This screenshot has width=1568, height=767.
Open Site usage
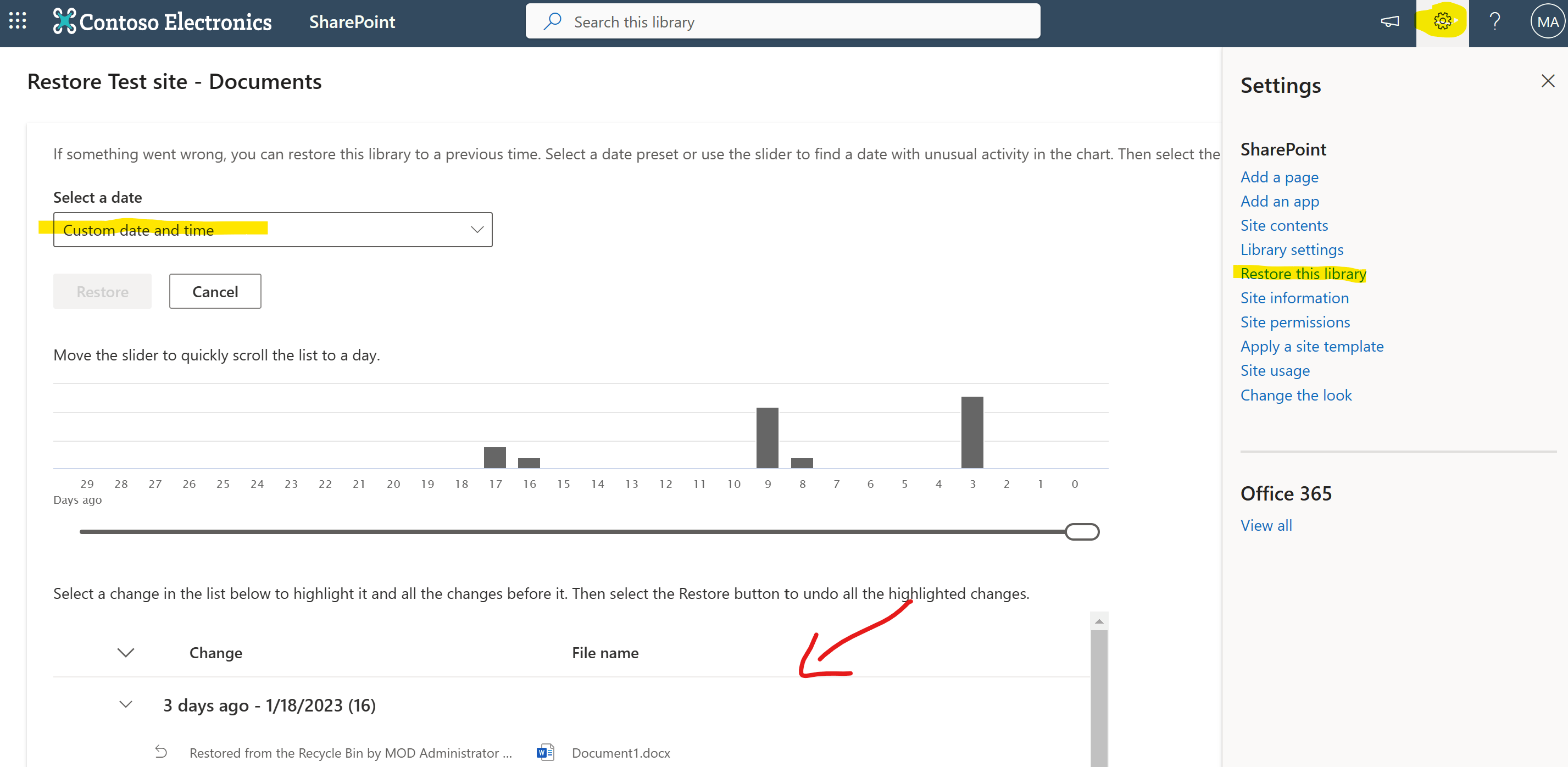coord(1275,370)
